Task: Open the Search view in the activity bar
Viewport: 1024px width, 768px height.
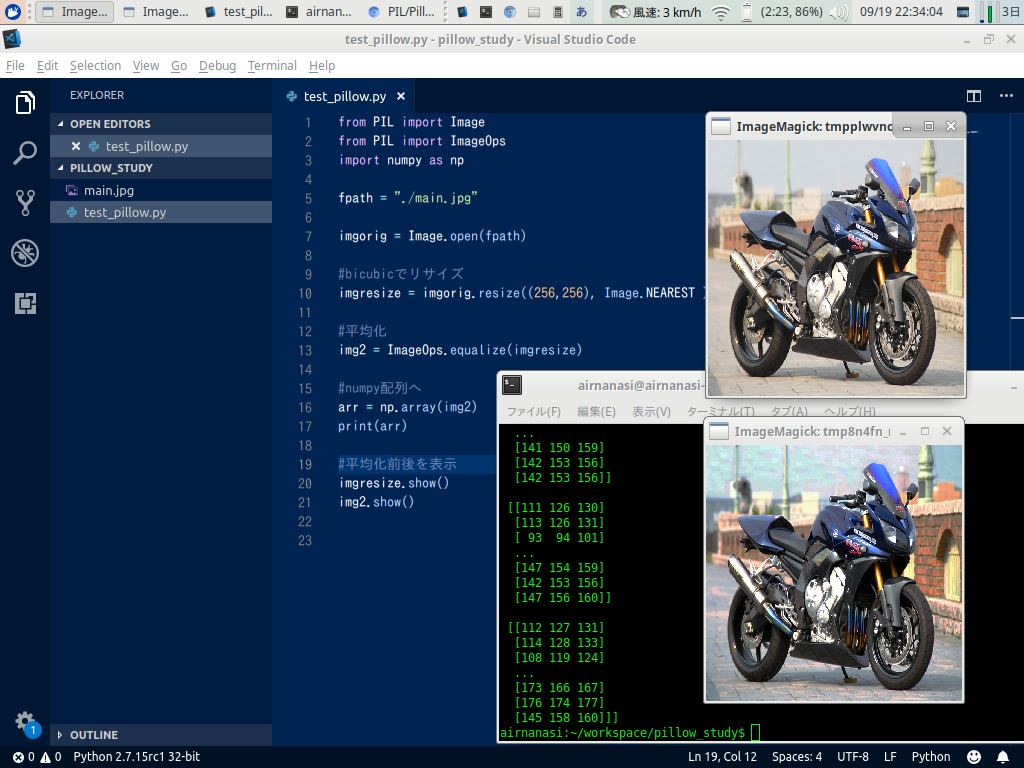Action: tap(24, 152)
